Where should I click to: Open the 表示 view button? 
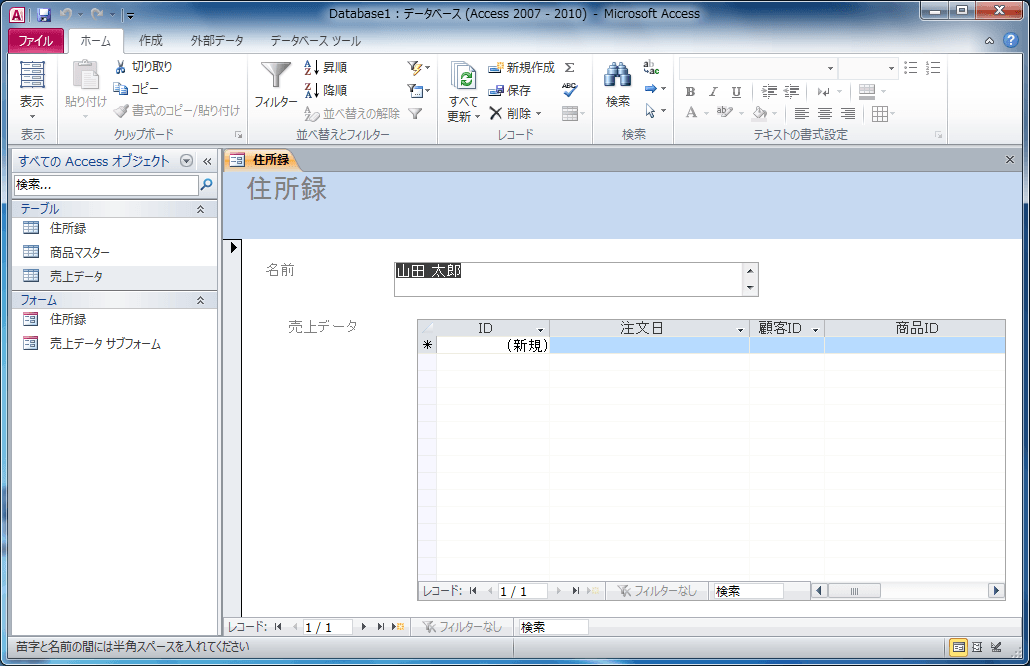(x=32, y=90)
